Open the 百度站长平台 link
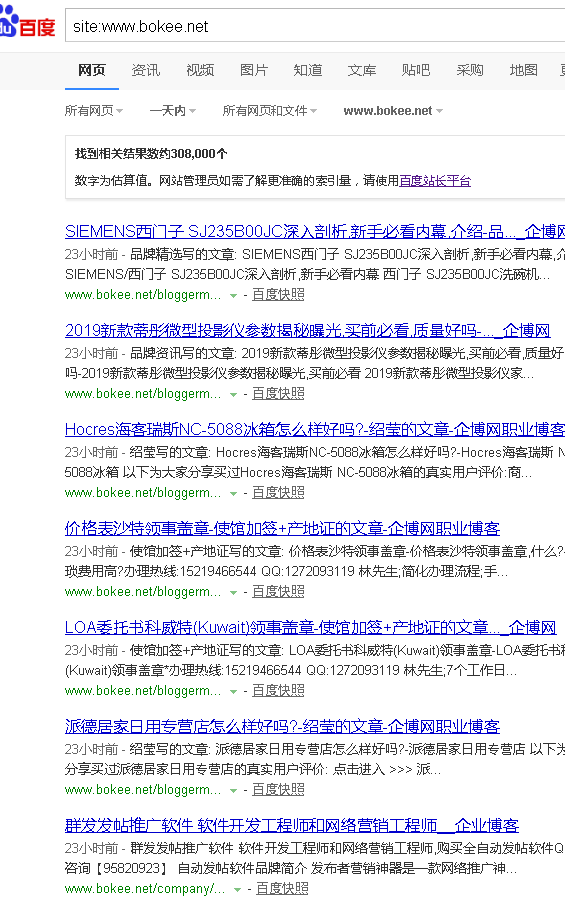Image resolution: width=565 pixels, height=902 pixels. point(435,181)
